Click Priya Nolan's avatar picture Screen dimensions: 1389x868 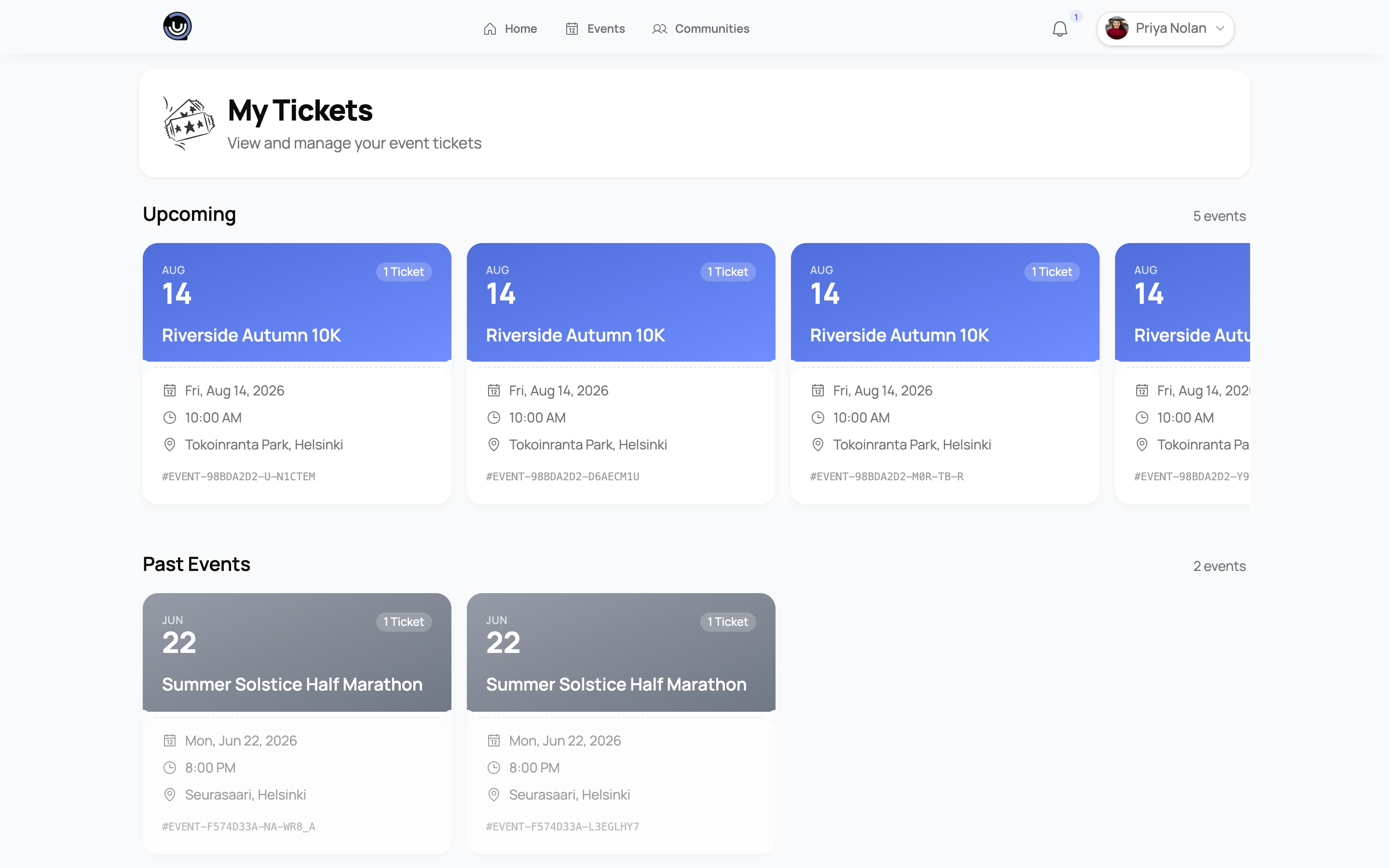pos(1117,28)
